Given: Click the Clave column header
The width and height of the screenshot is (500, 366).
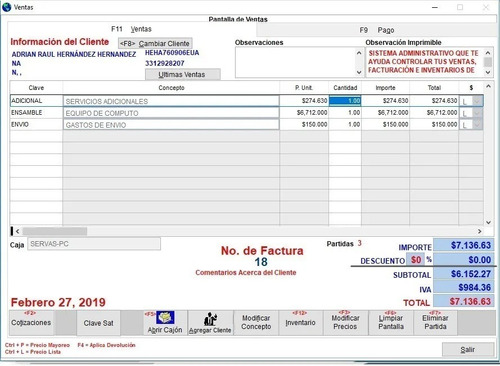Looking at the screenshot, I should [36, 88].
